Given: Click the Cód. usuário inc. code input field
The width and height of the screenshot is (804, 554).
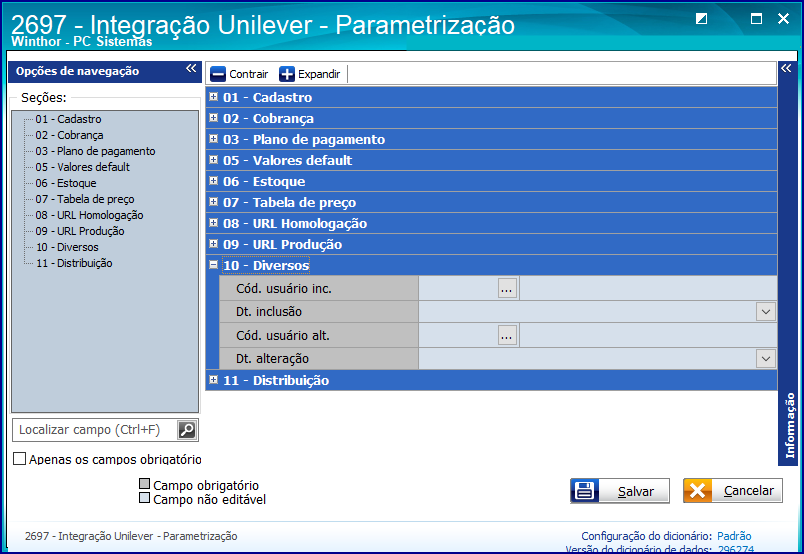Looking at the screenshot, I should click(458, 289).
